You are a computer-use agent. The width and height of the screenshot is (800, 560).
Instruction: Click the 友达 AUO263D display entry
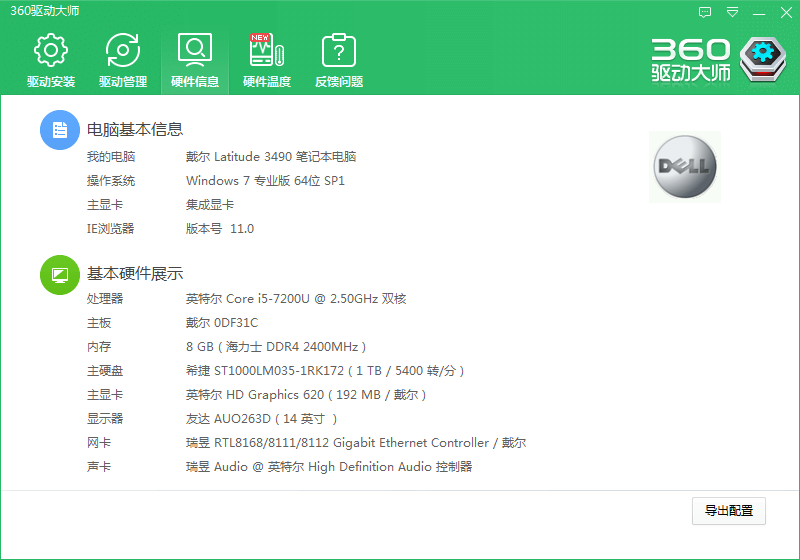pyautogui.click(x=261, y=419)
